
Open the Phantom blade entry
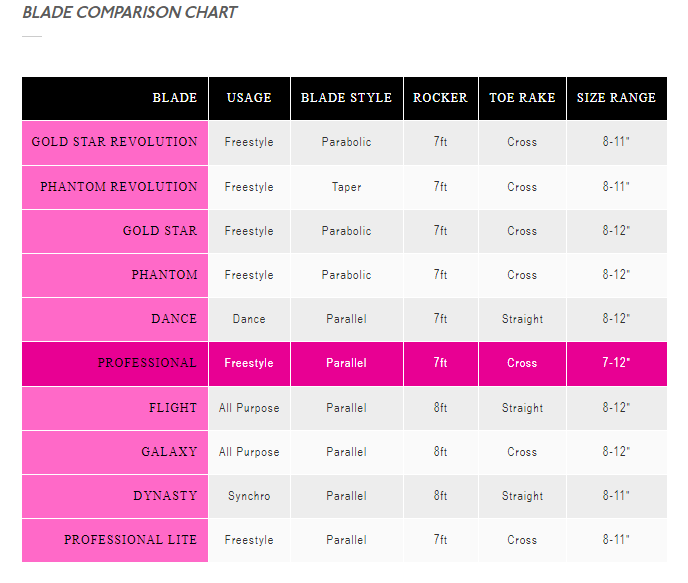[x=164, y=275]
